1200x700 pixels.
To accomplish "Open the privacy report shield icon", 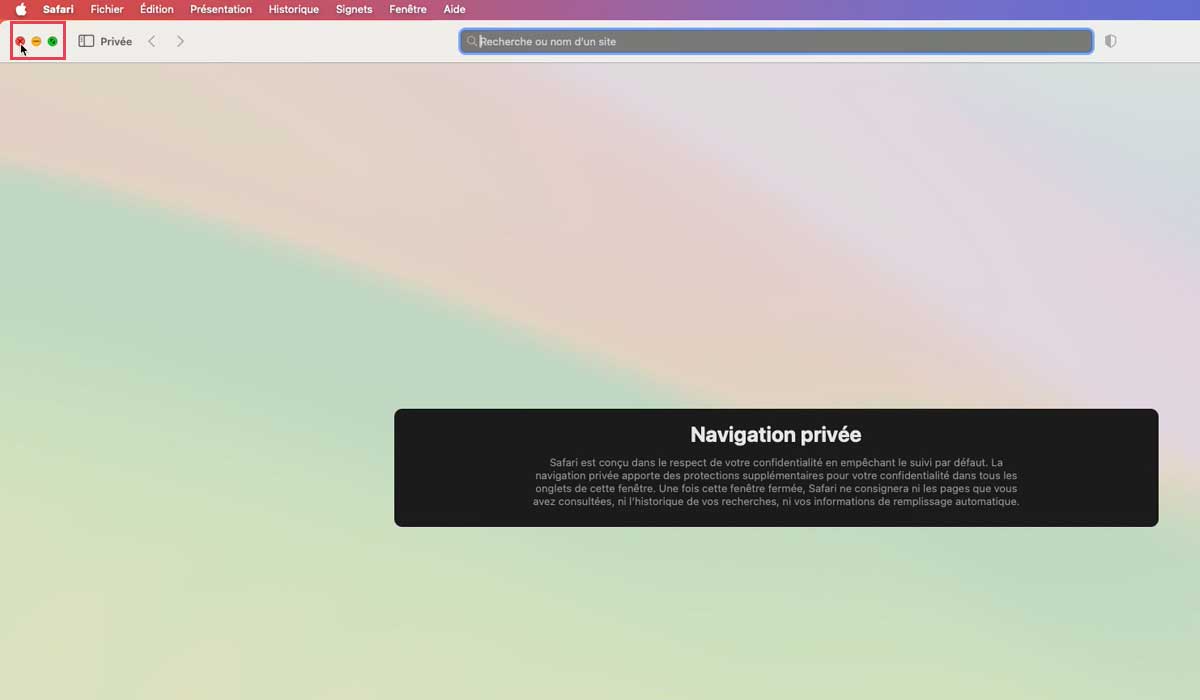I will pyautogui.click(x=1111, y=41).
